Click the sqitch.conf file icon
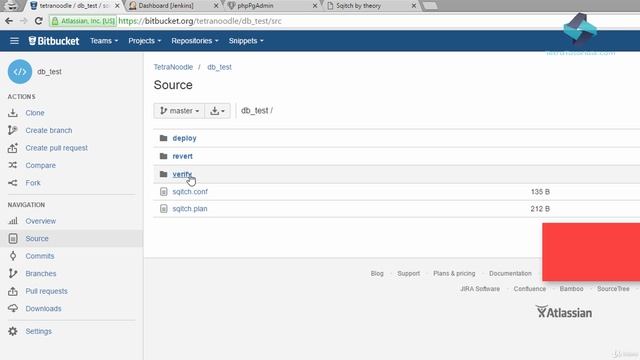Screen dimensions: 640x360 coord(164,191)
